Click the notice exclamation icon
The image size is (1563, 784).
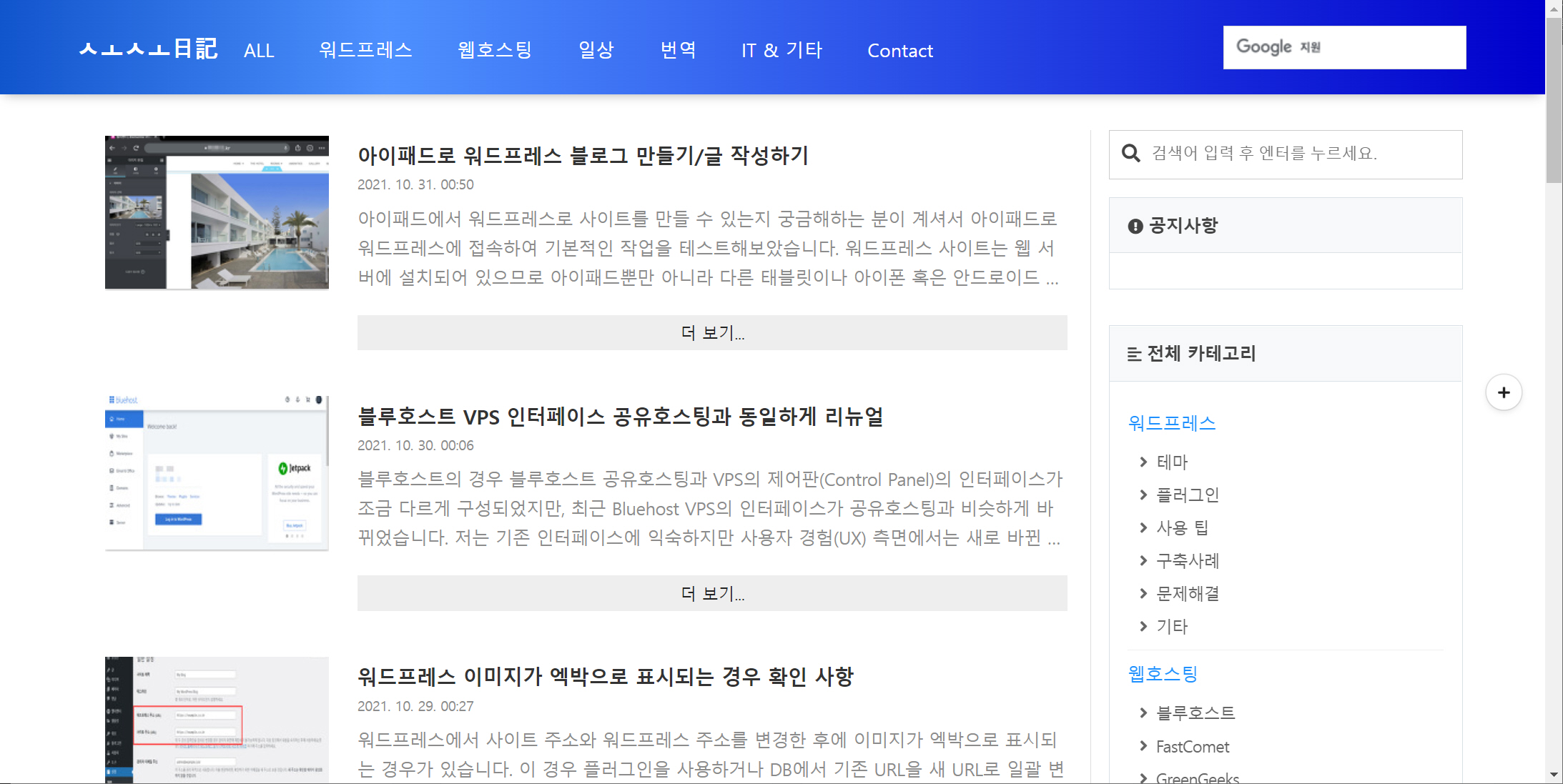(1135, 227)
